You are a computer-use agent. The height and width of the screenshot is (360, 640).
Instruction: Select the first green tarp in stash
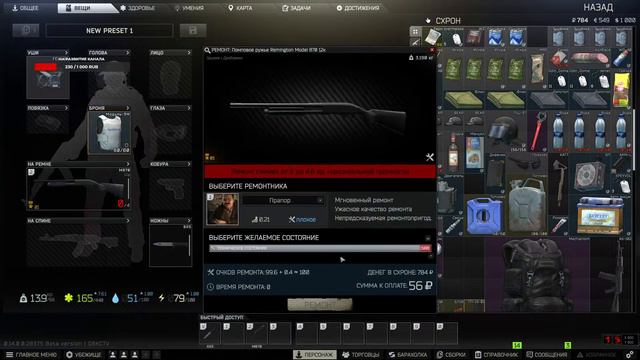pyautogui.click(x=464, y=100)
